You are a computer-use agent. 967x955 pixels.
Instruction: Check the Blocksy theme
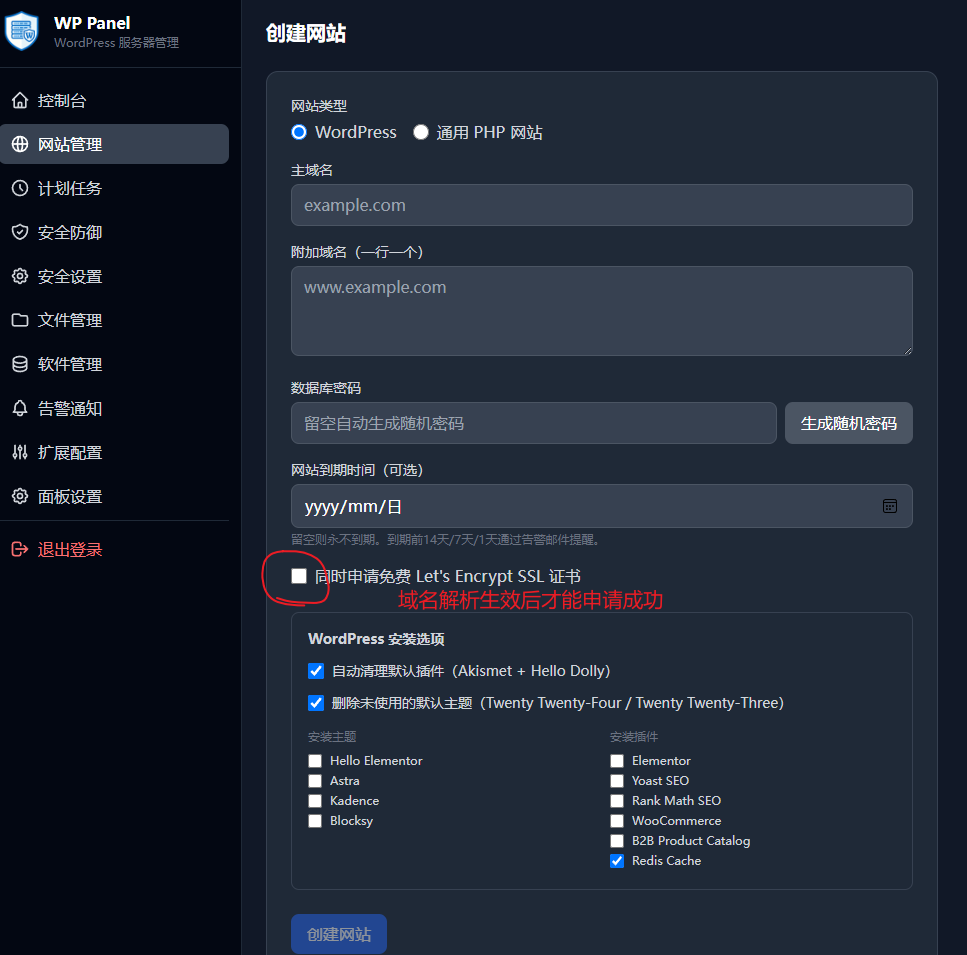pos(315,821)
